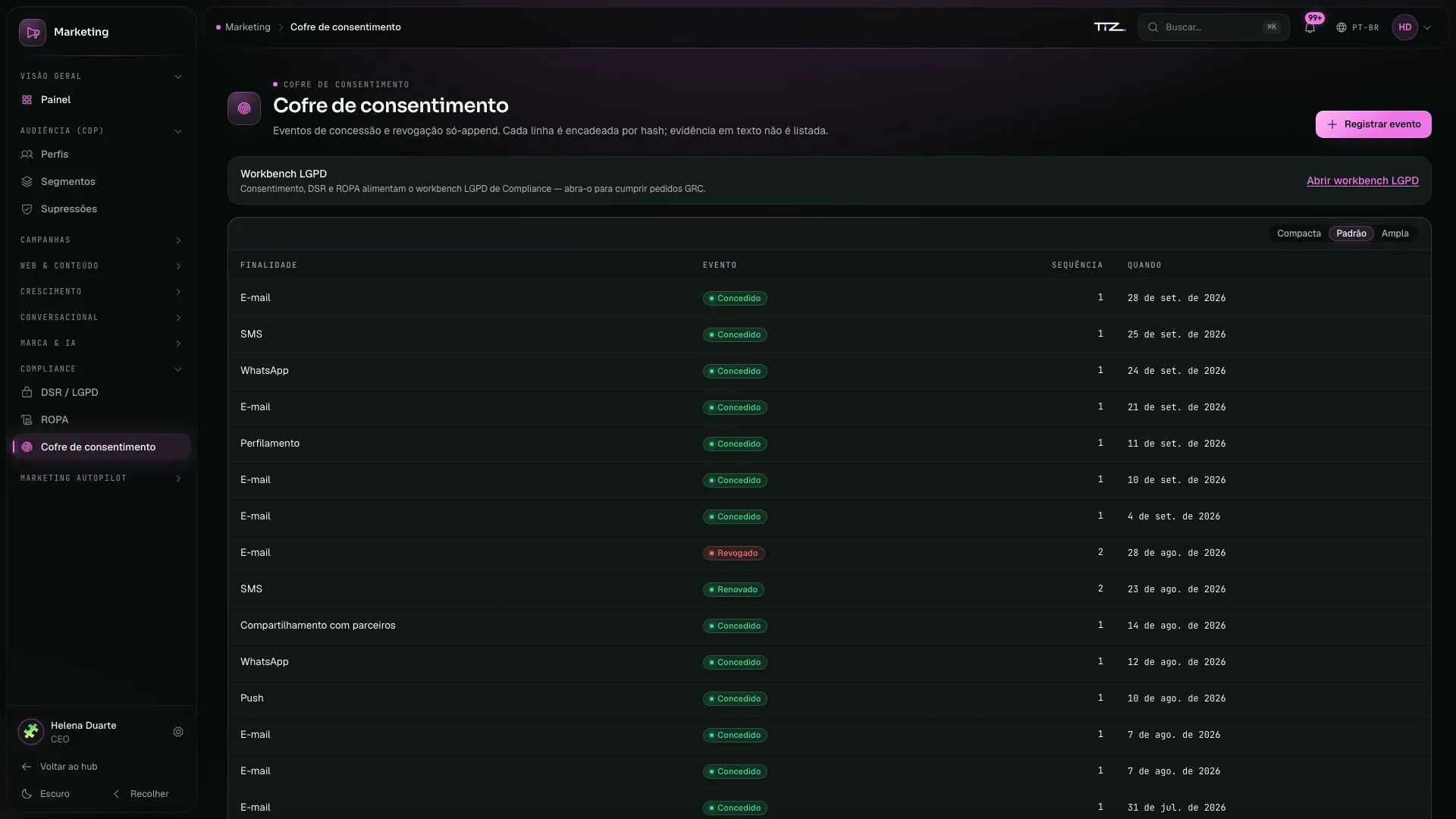
Task: Click Marketing breadcrumb link
Action: 247,27
